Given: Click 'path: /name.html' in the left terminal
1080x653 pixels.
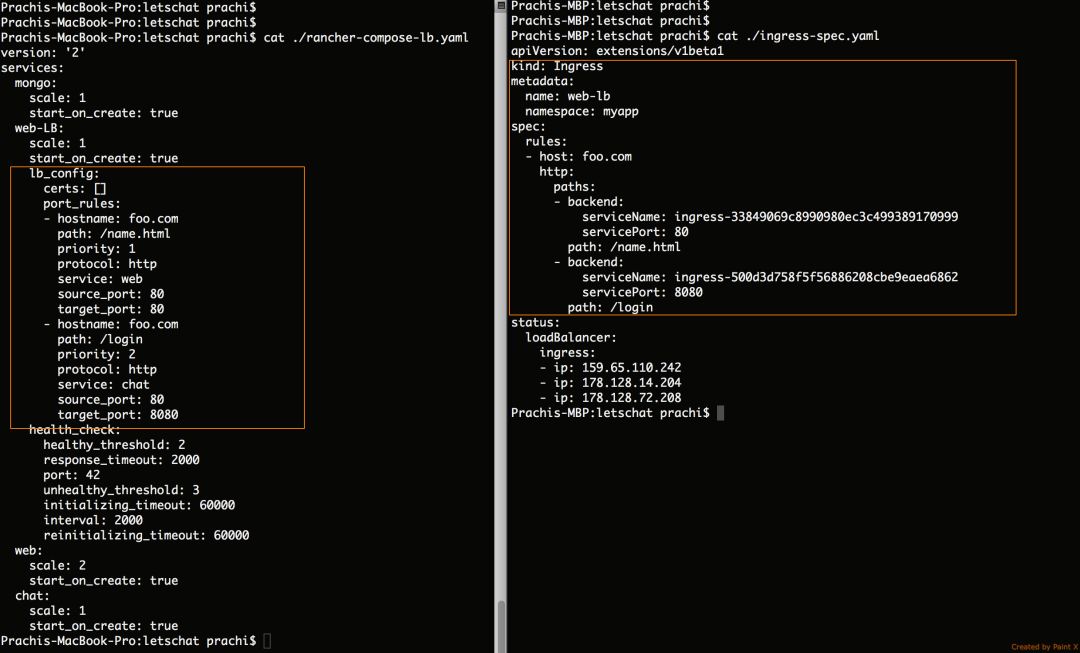Looking at the screenshot, I should (x=114, y=234).
